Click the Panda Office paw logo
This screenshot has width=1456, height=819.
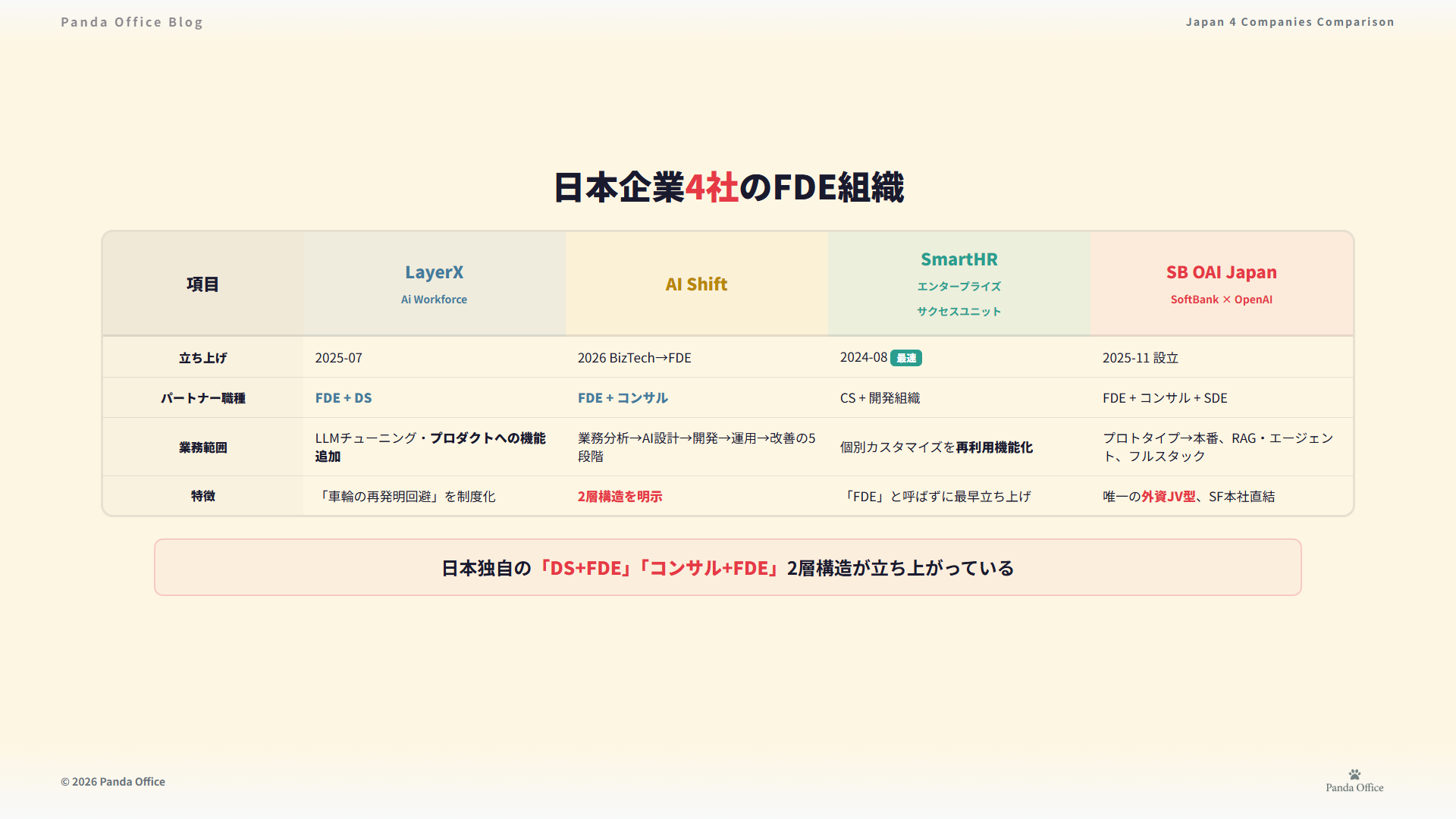[1354, 780]
